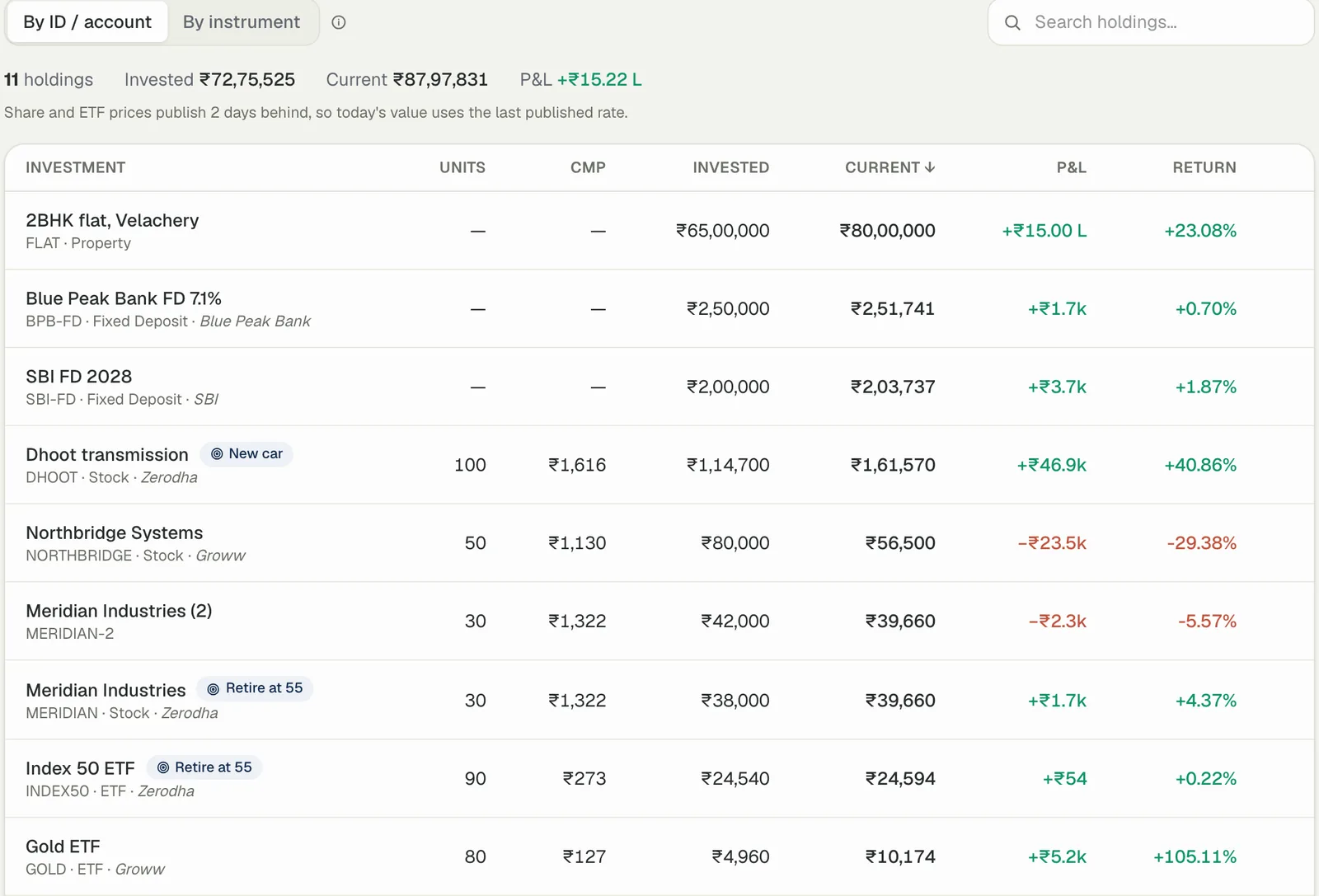
Task: Click -29.38% return value
Action: (1202, 543)
